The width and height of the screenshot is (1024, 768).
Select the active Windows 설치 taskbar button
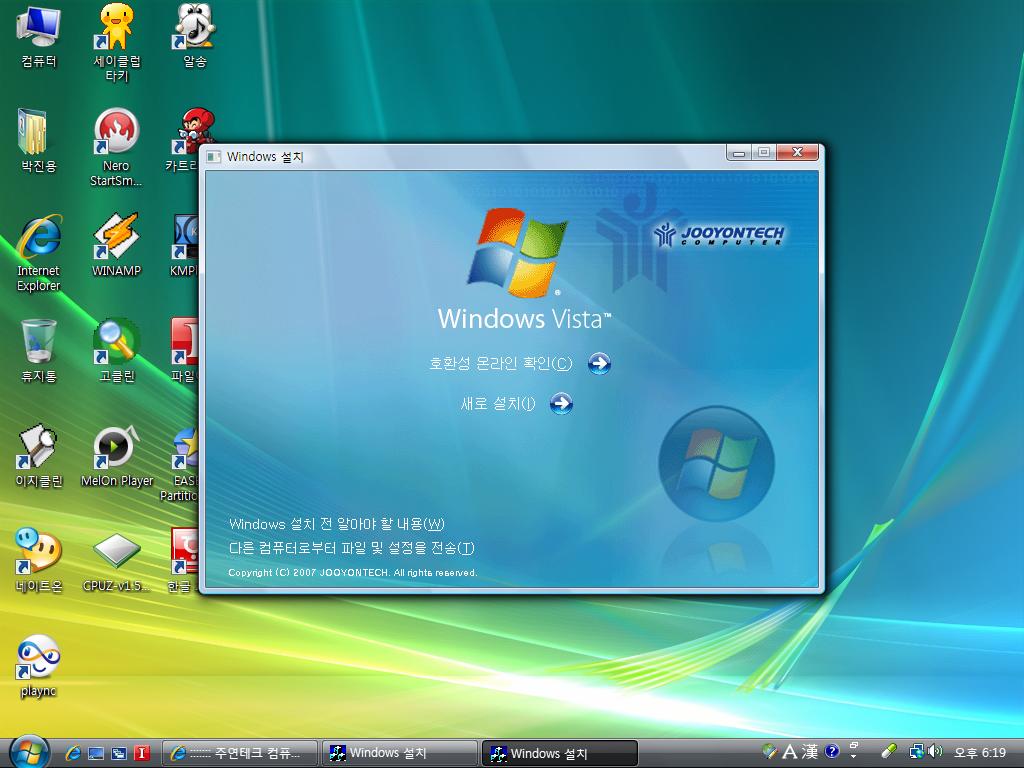(560, 753)
